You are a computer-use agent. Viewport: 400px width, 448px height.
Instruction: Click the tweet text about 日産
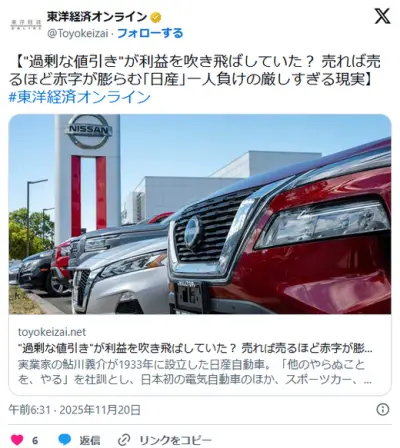click(195, 71)
